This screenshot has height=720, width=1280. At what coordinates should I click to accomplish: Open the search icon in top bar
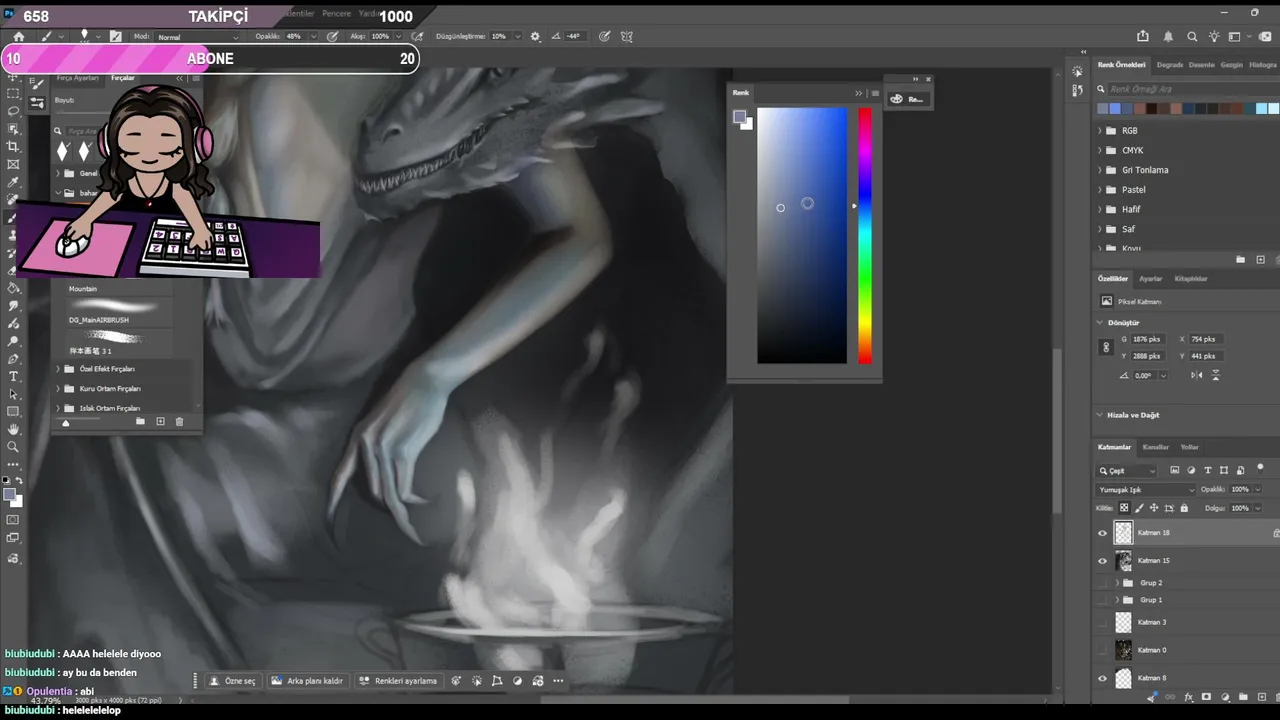[x=1192, y=37]
